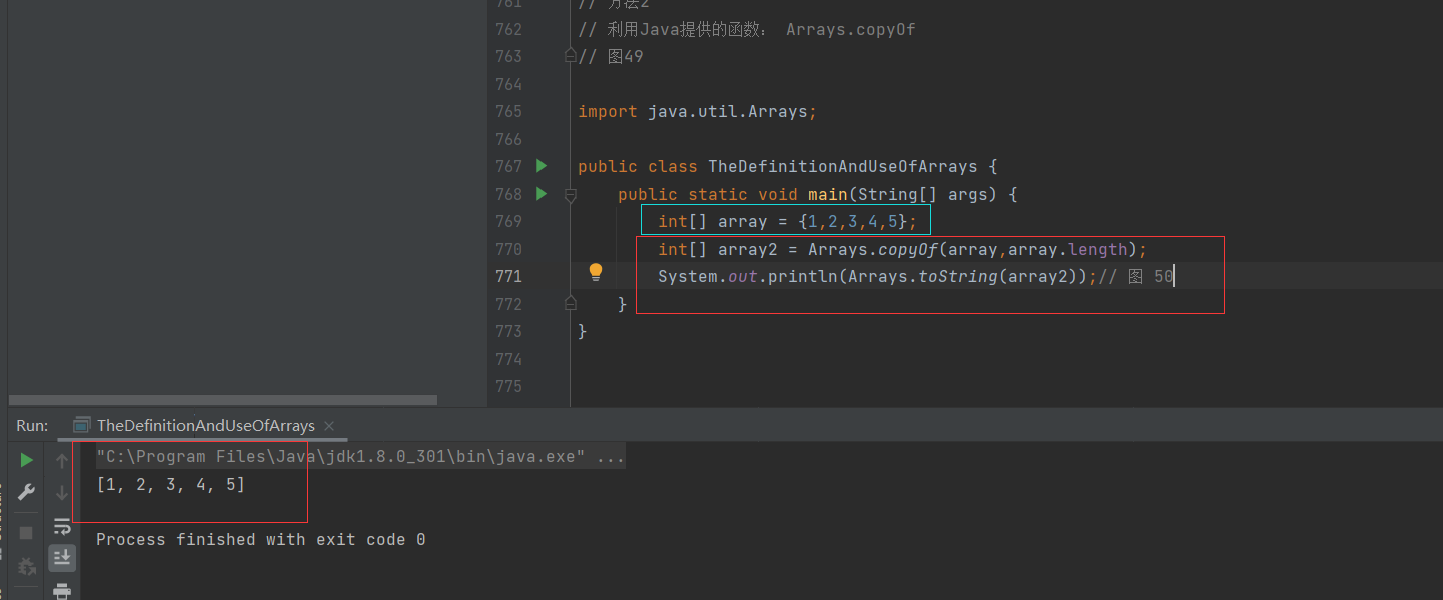This screenshot has width=1443, height=600.
Task: Open Modify Run Configuration wrench icon
Action: coord(27,492)
